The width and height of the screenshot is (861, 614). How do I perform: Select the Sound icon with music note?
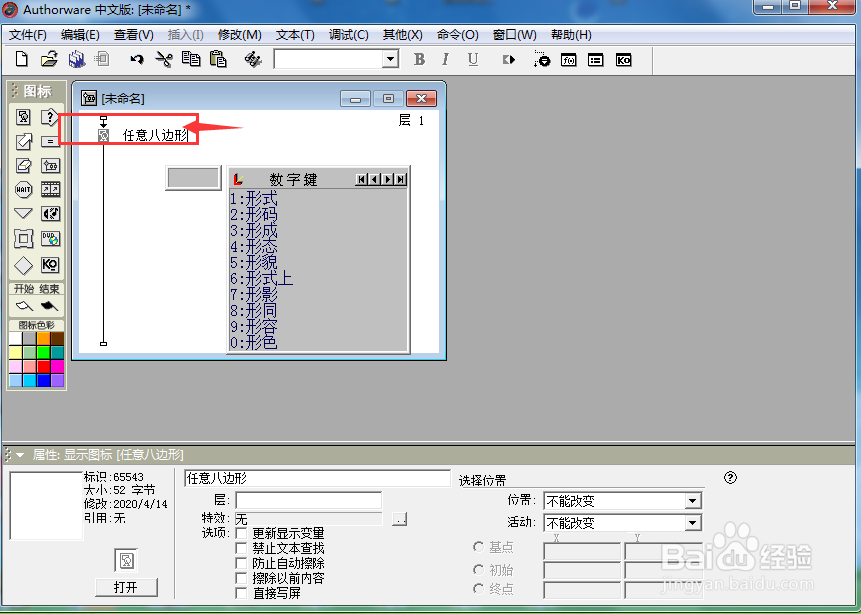coord(50,214)
